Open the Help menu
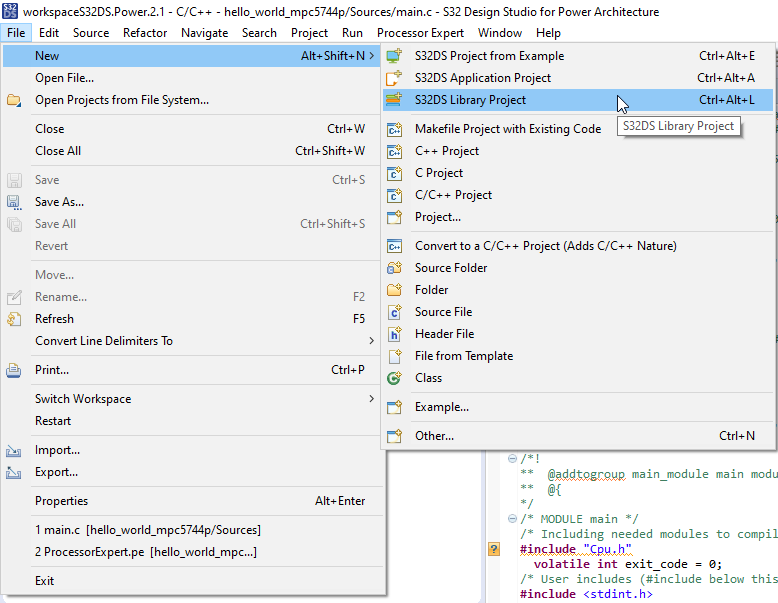 pyautogui.click(x=548, y=33)
